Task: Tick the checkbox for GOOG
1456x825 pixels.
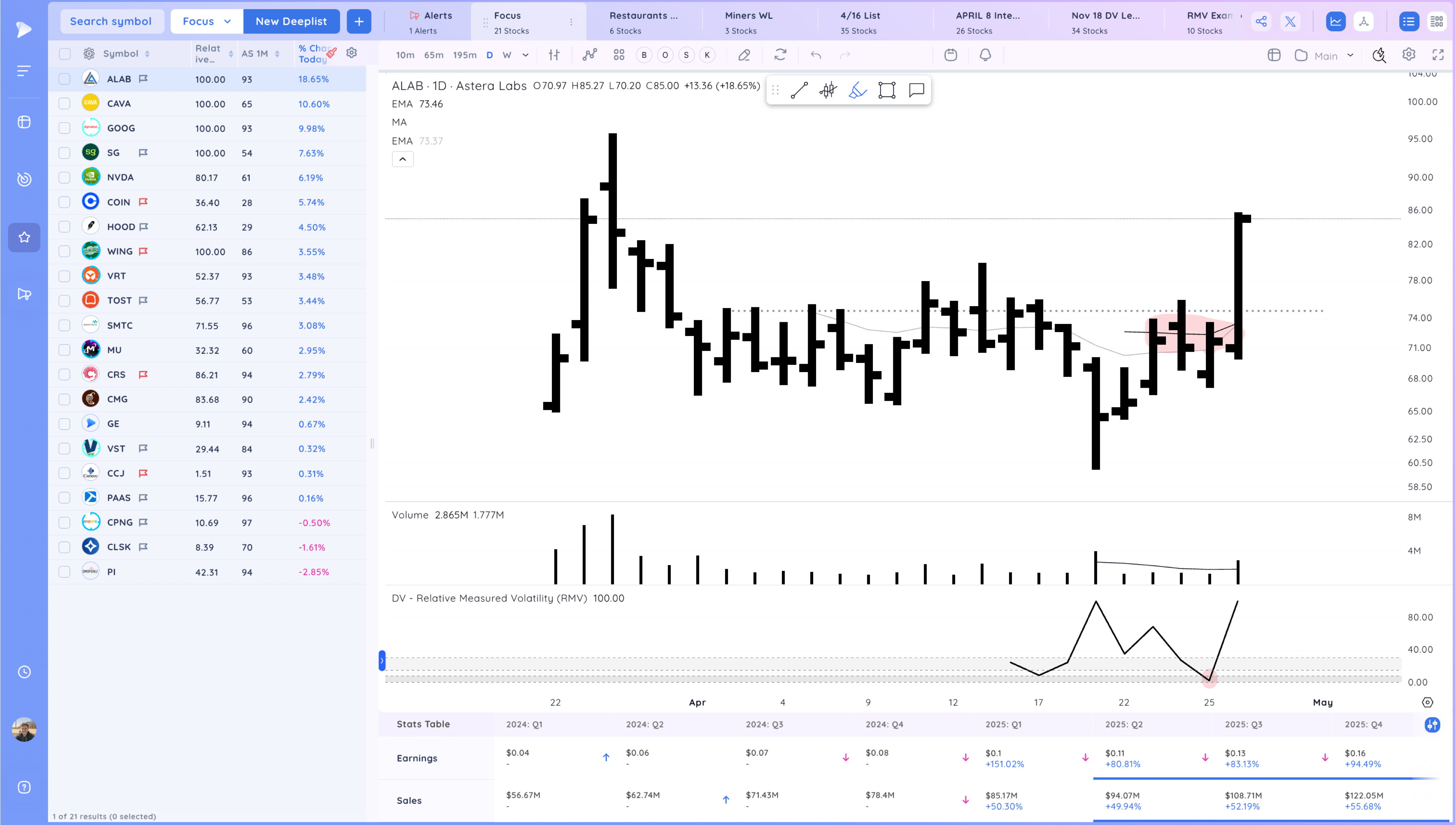Action: (x=64, y=129)
